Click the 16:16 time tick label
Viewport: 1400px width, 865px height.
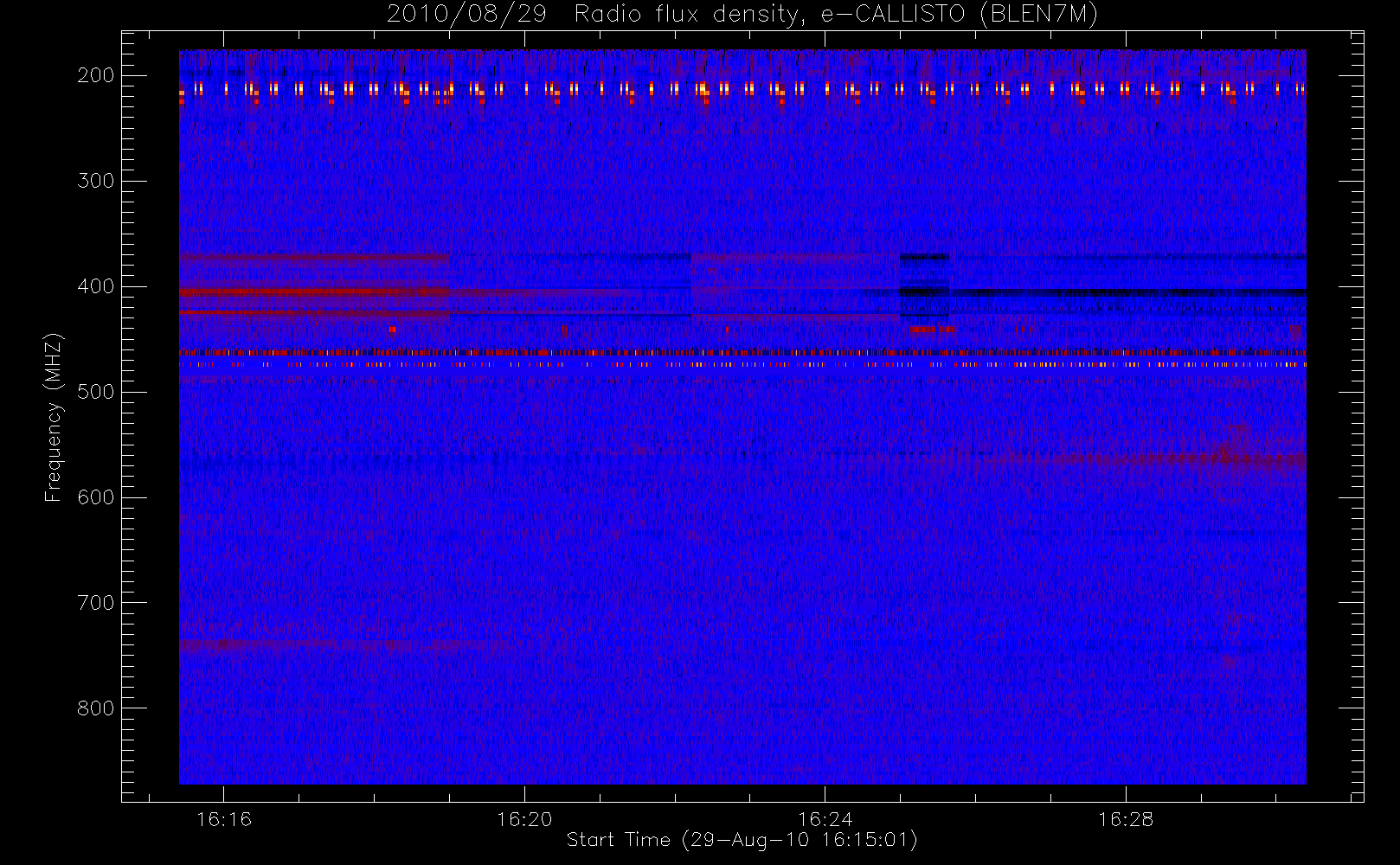click(x=224, y=819)
